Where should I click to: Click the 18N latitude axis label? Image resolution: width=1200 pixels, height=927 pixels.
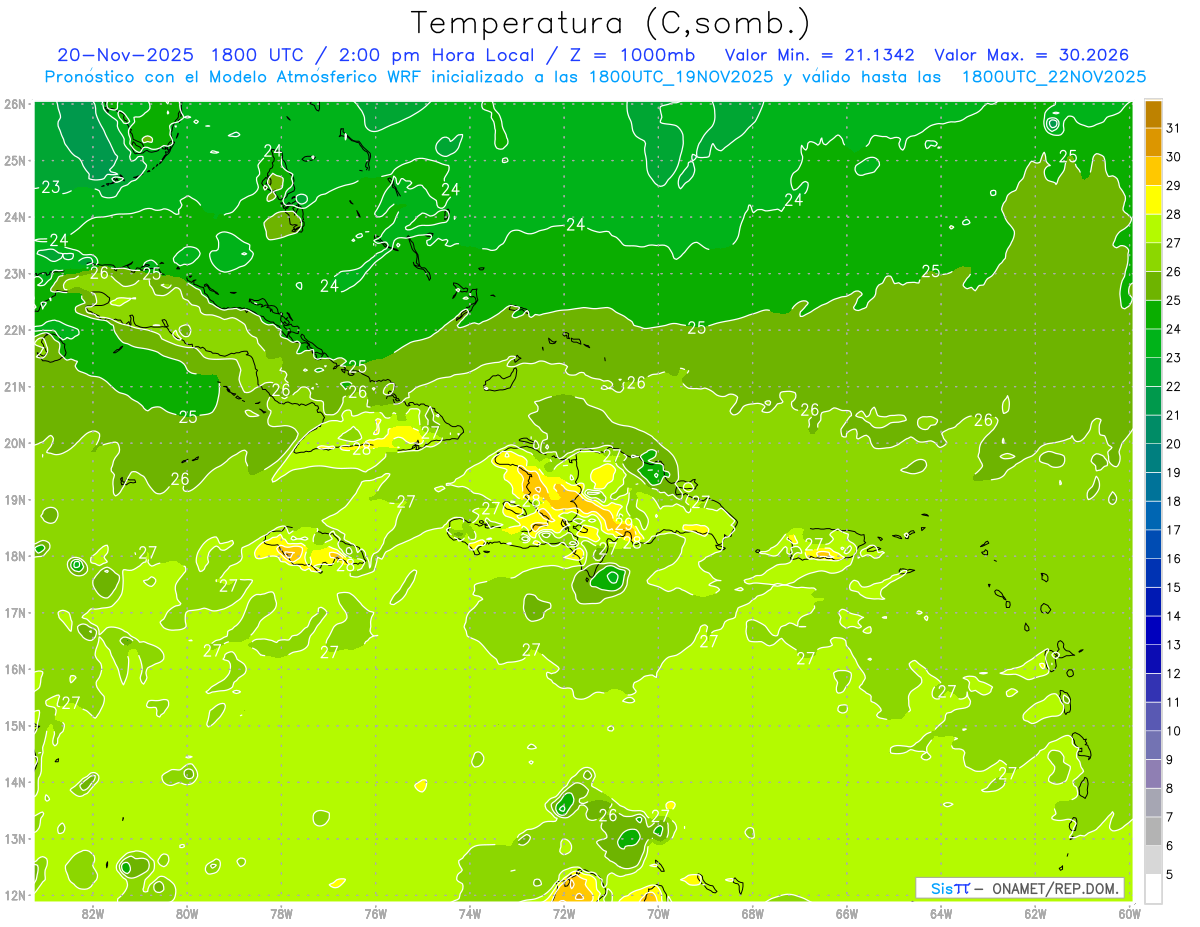pyautogui.click(x=15, y=556)
